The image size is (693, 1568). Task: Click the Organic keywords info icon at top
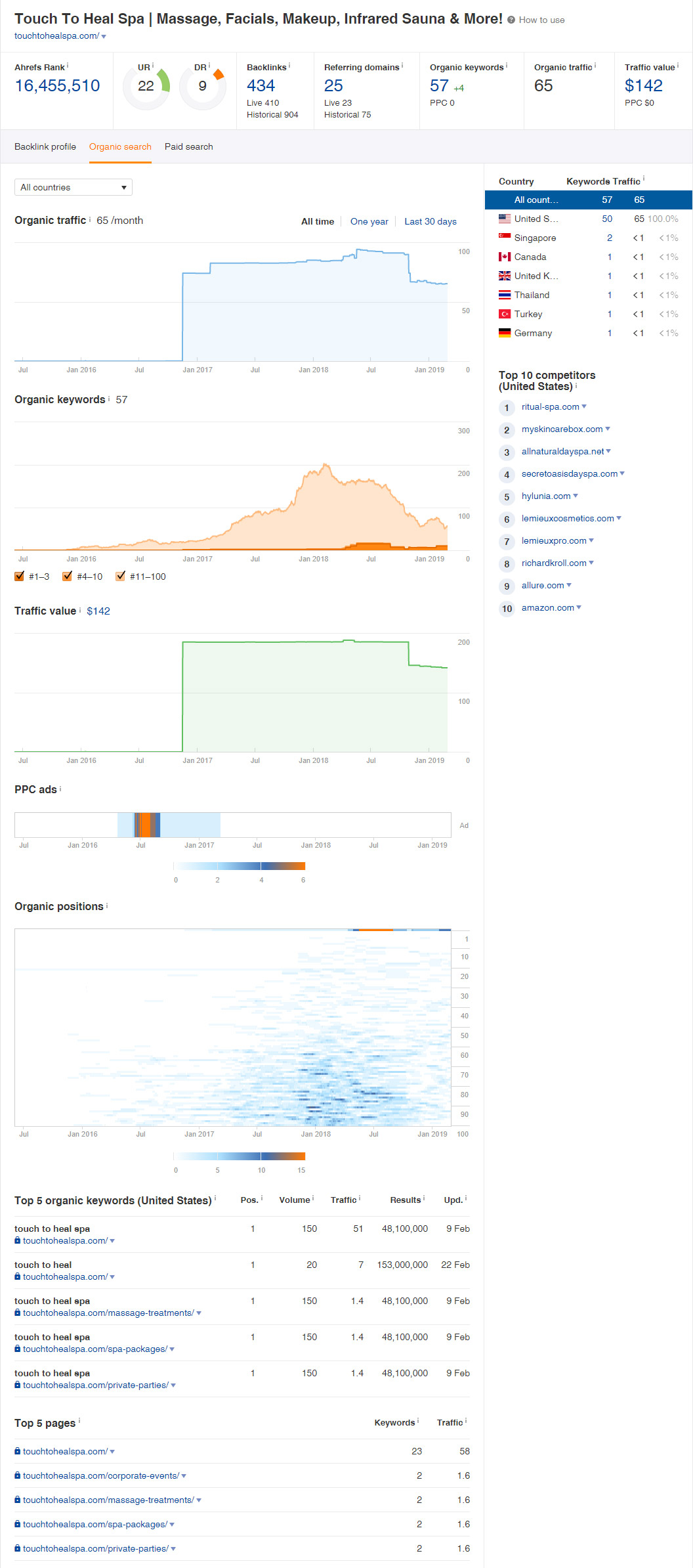coord(507,66)
